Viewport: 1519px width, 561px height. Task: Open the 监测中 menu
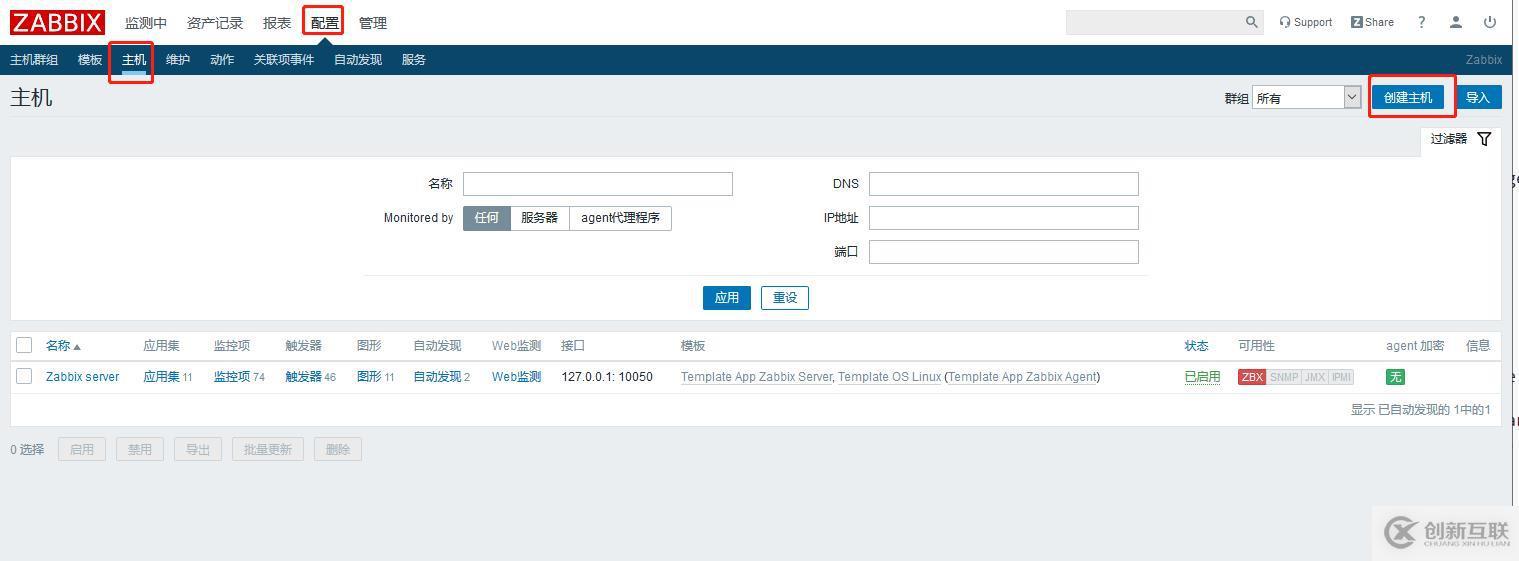coord(146,23)
